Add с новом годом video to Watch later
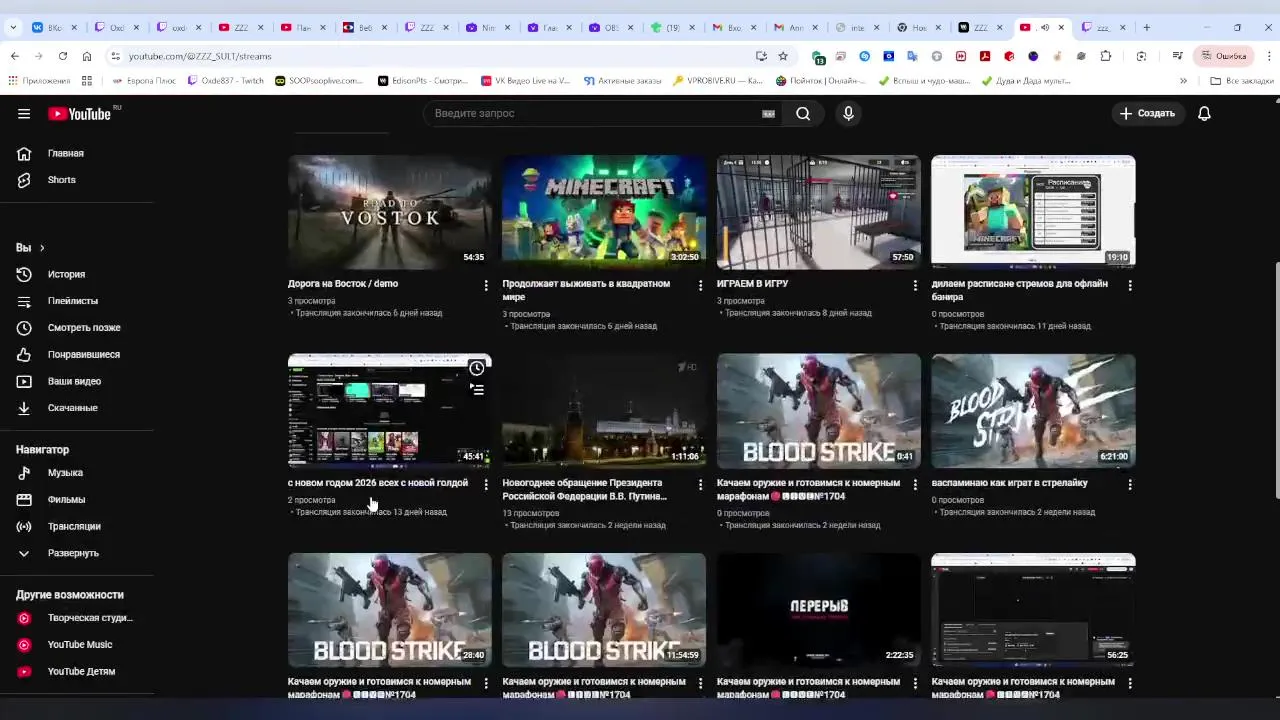Image resolution: width=1280 pixels, height=720 pixels. point(477,369)
